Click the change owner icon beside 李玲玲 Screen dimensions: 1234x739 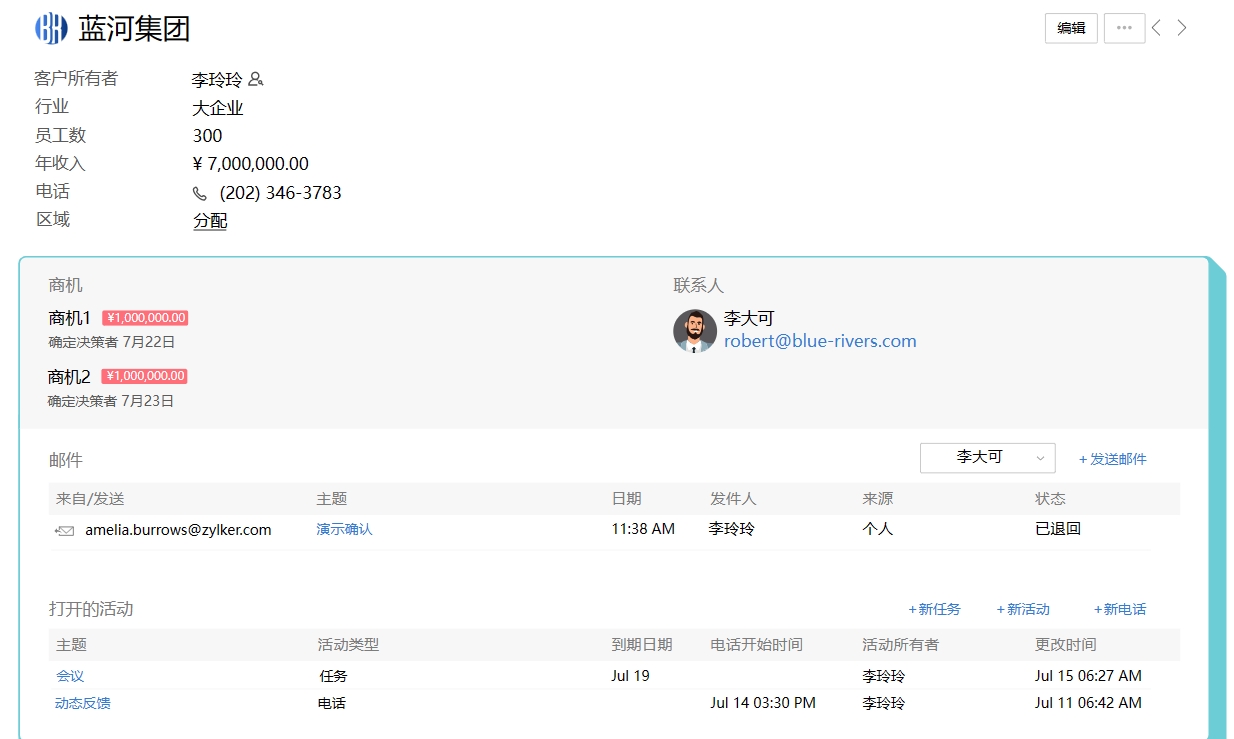click(256, 80)
